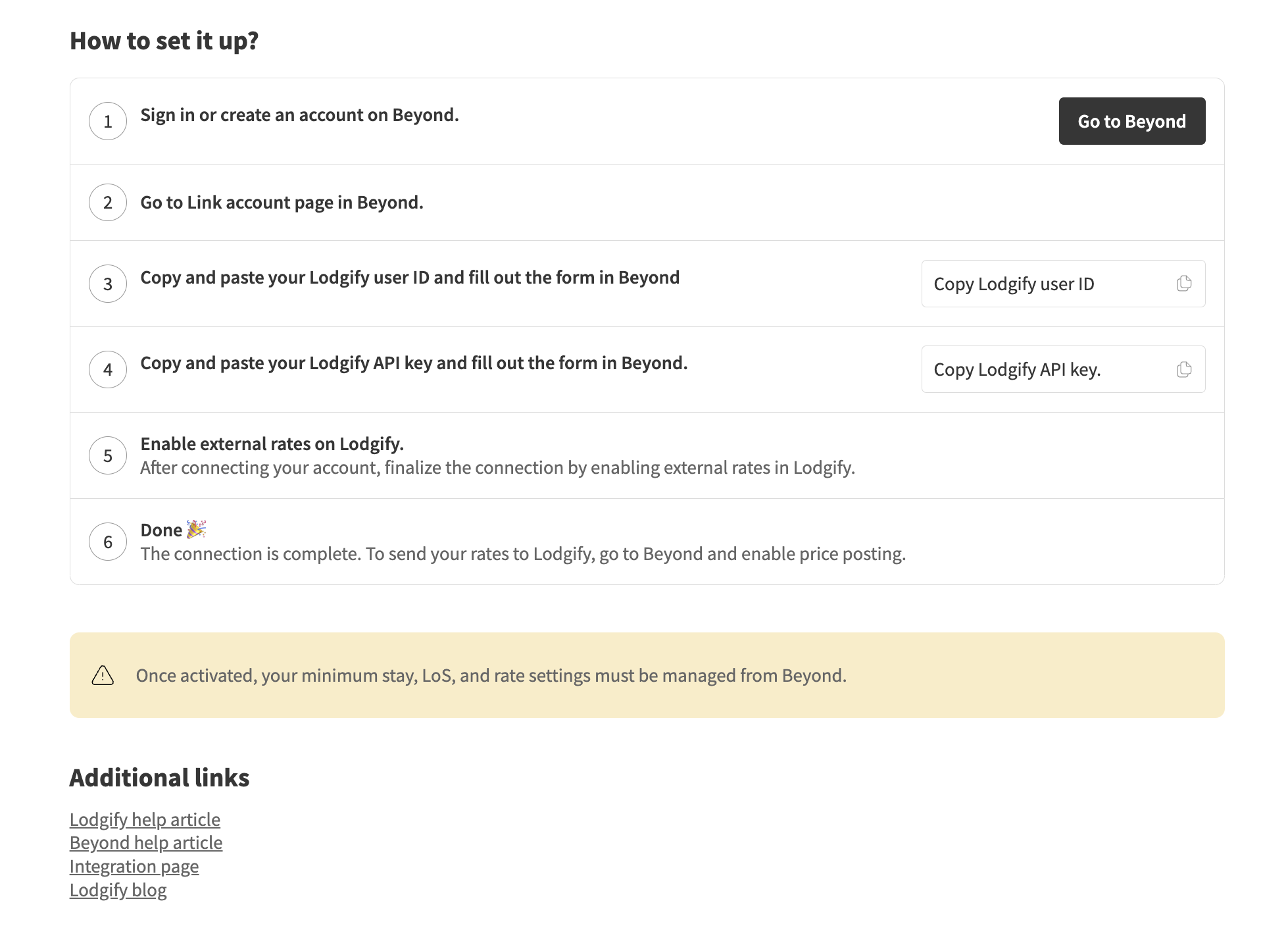Click the Go to Beyond button

[1131, 121]
